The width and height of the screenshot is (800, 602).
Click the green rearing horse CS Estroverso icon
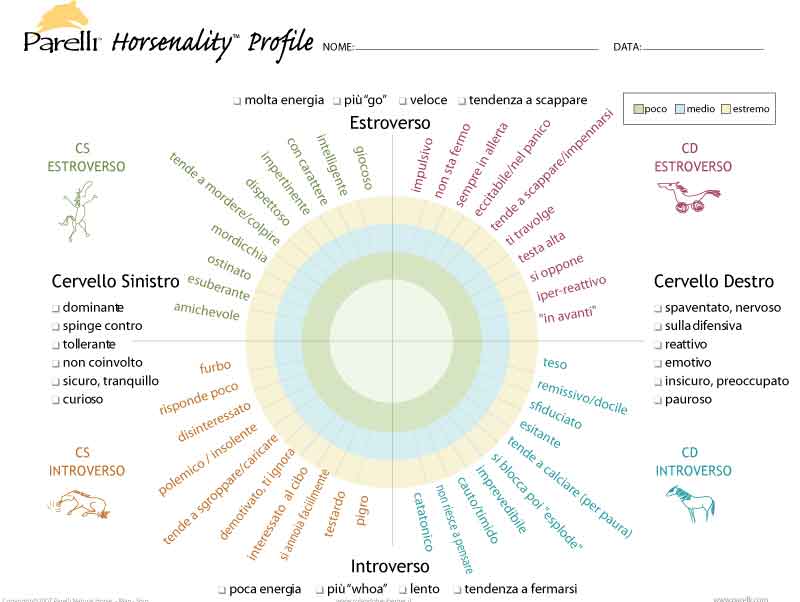tap(79, 212)
